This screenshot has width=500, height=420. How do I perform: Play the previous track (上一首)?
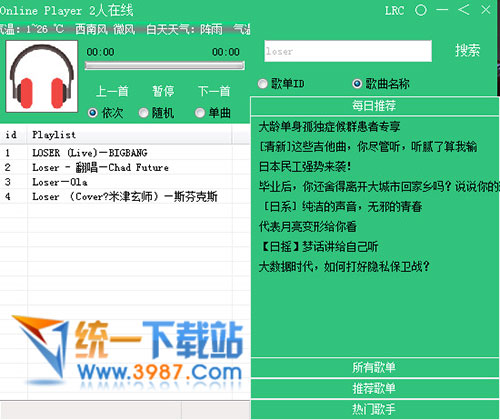(112, 91)
